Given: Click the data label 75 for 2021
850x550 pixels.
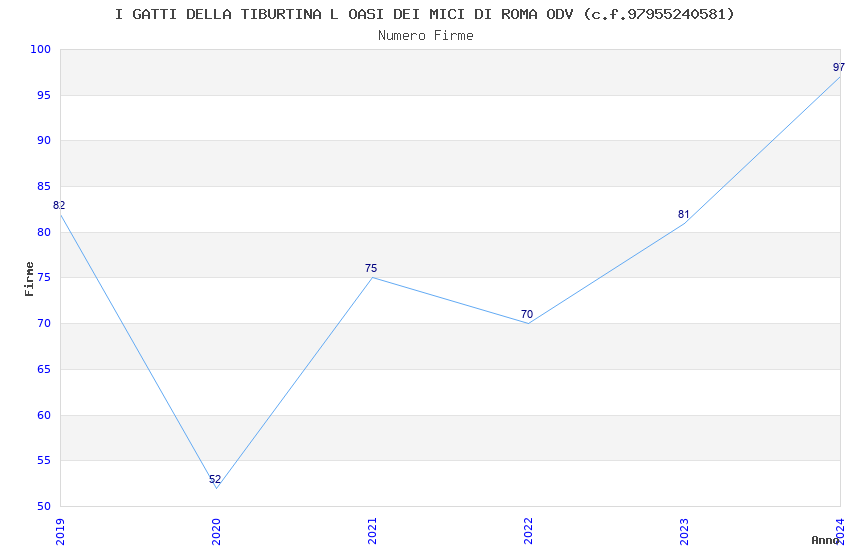Looking at the screenshot, I should (371, 268).
